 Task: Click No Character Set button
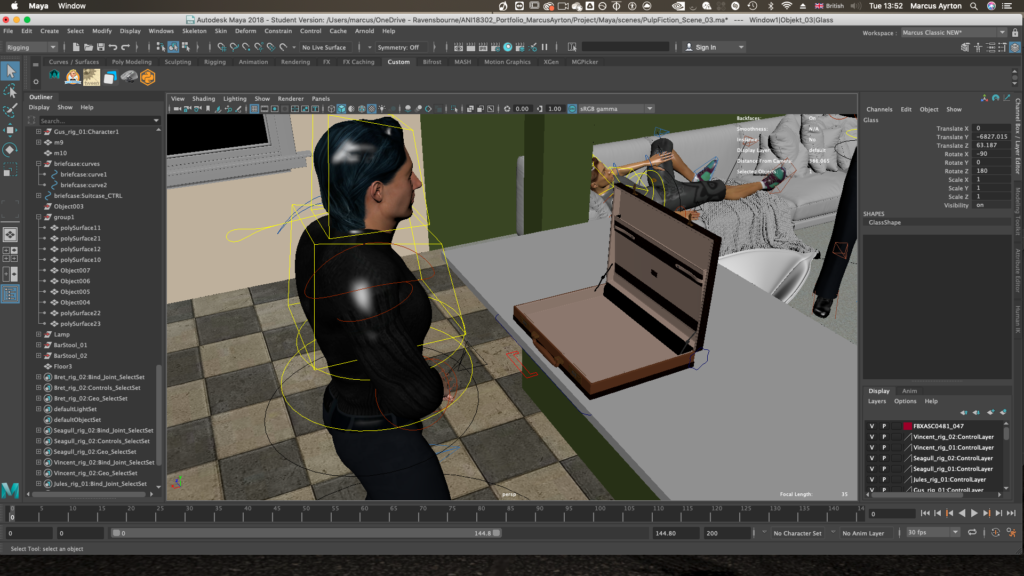tap(797, 533)
